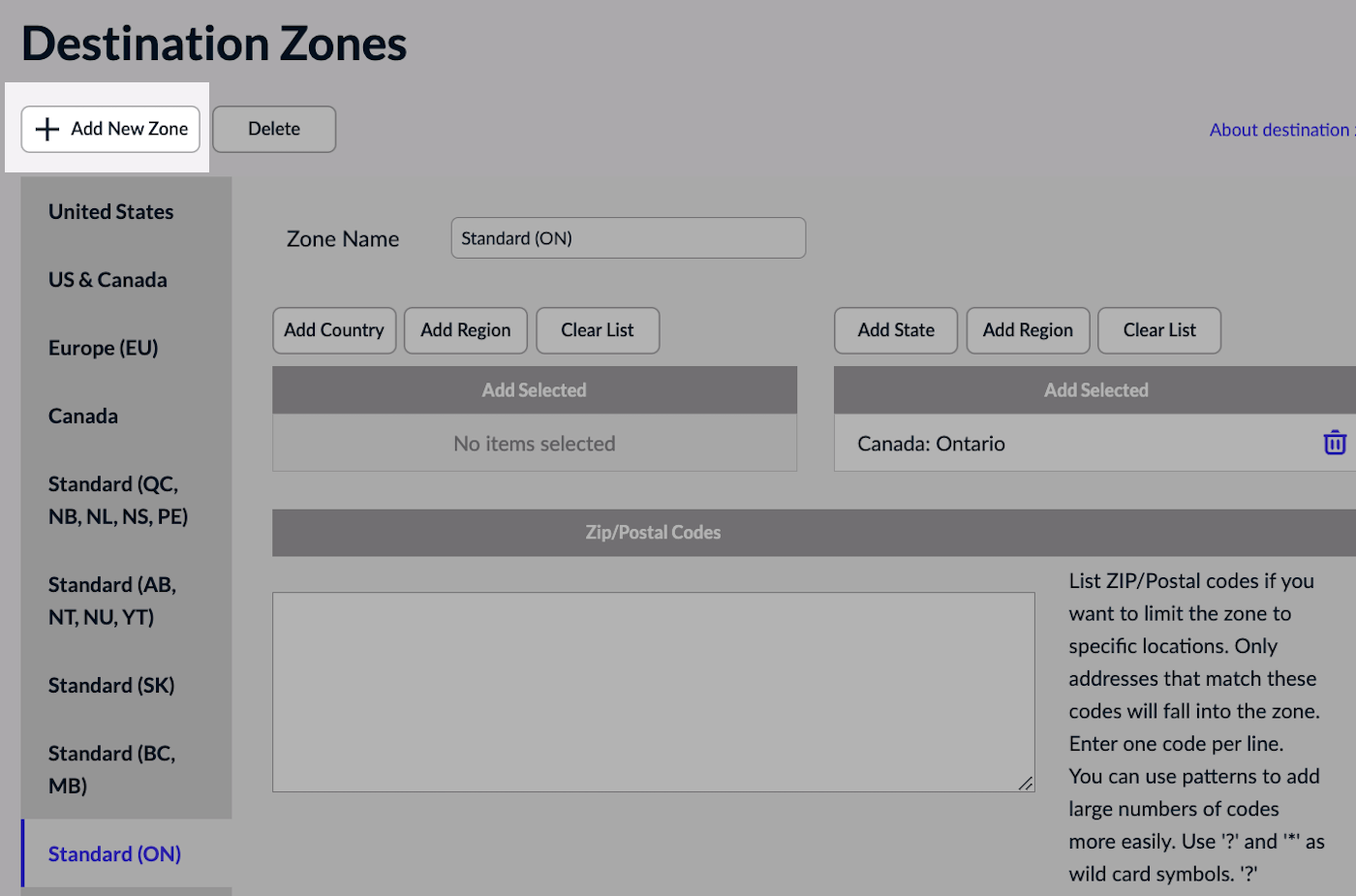Select Standard (QC, NB, NL, NS, PE) zone
Screen dimensions: 1356x896
(x=117, y=500)
